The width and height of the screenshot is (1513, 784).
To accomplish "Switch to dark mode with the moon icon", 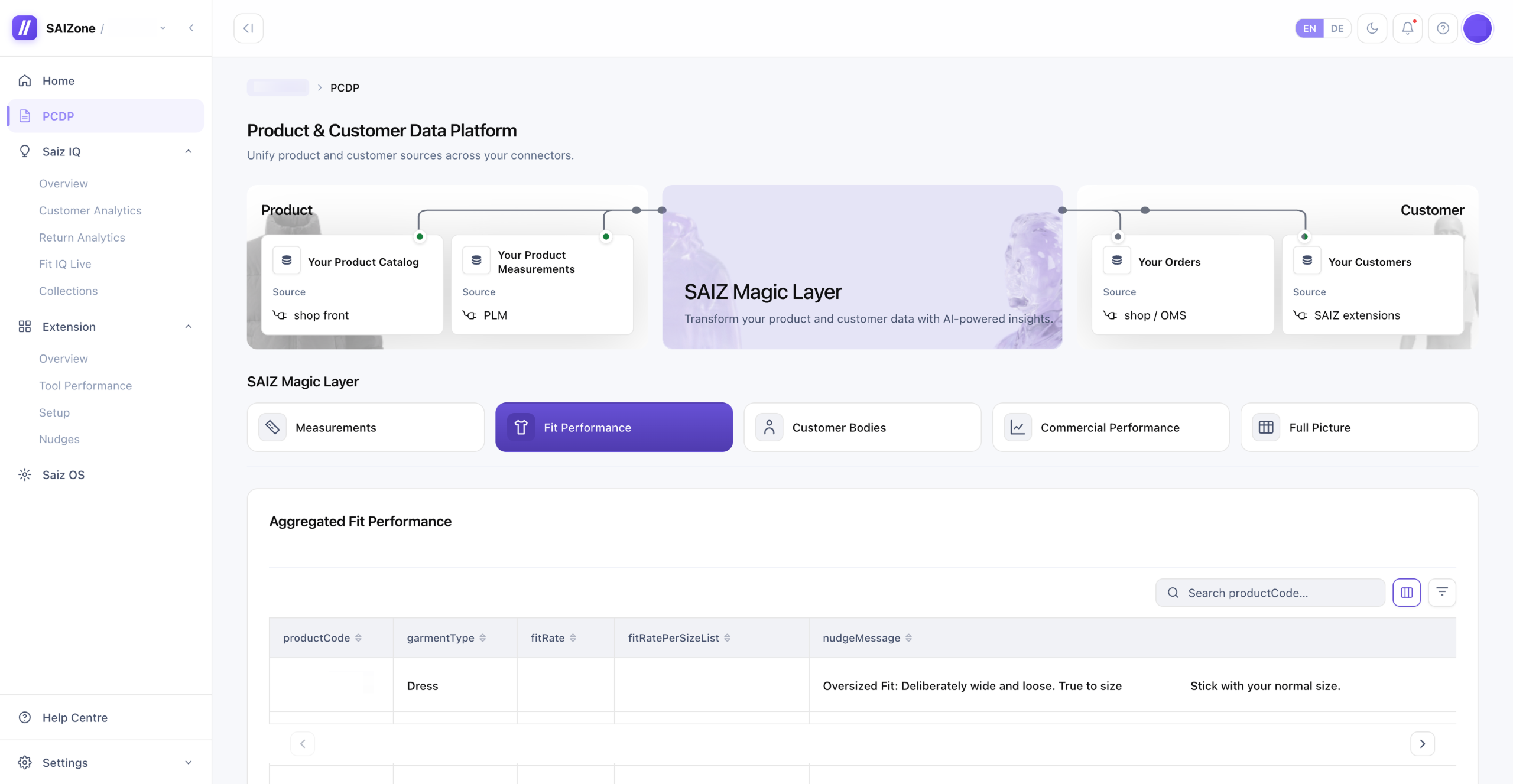I will click(1372, 28).
